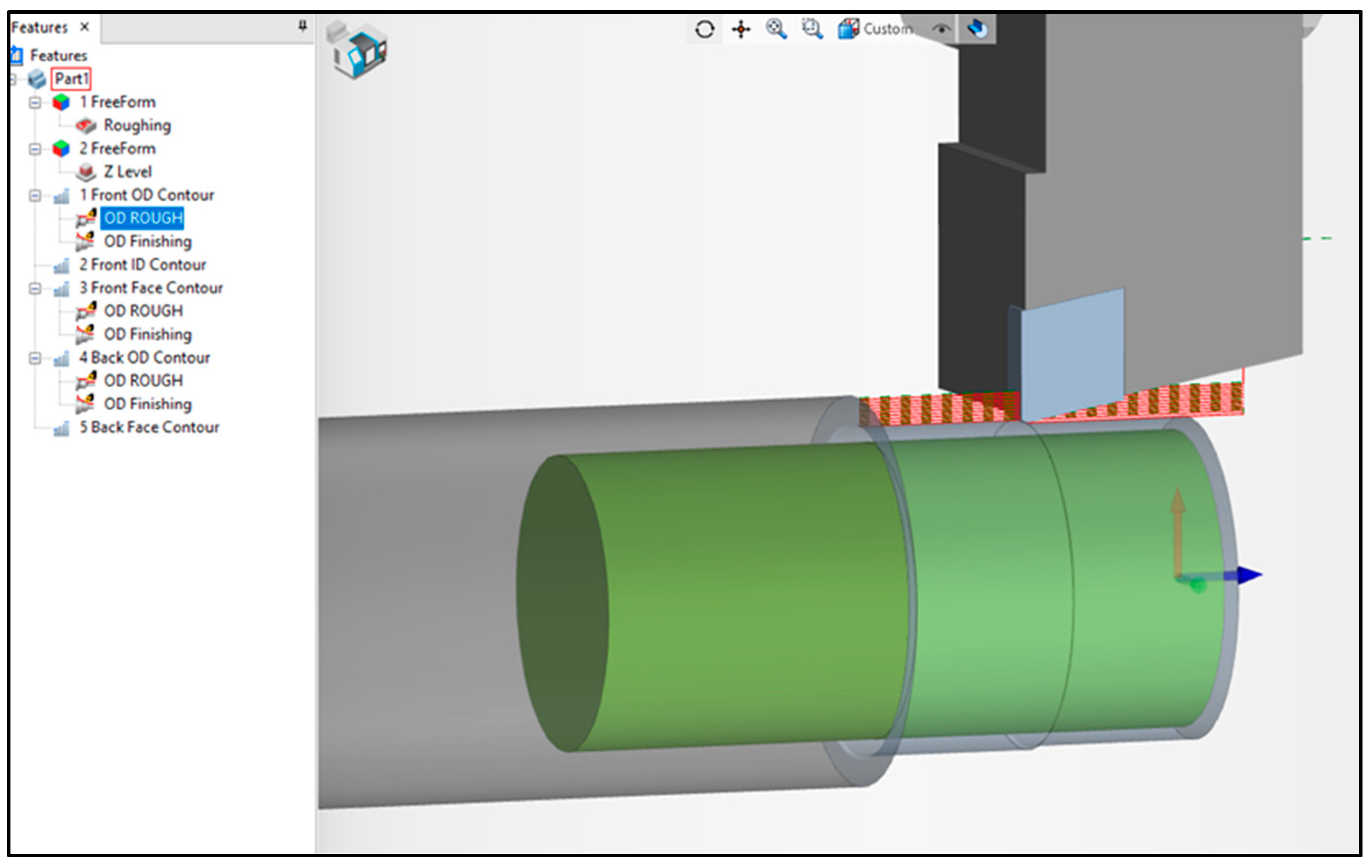
Task: Click the blue section view toolbar icon
Action: [x=977, y=28]
